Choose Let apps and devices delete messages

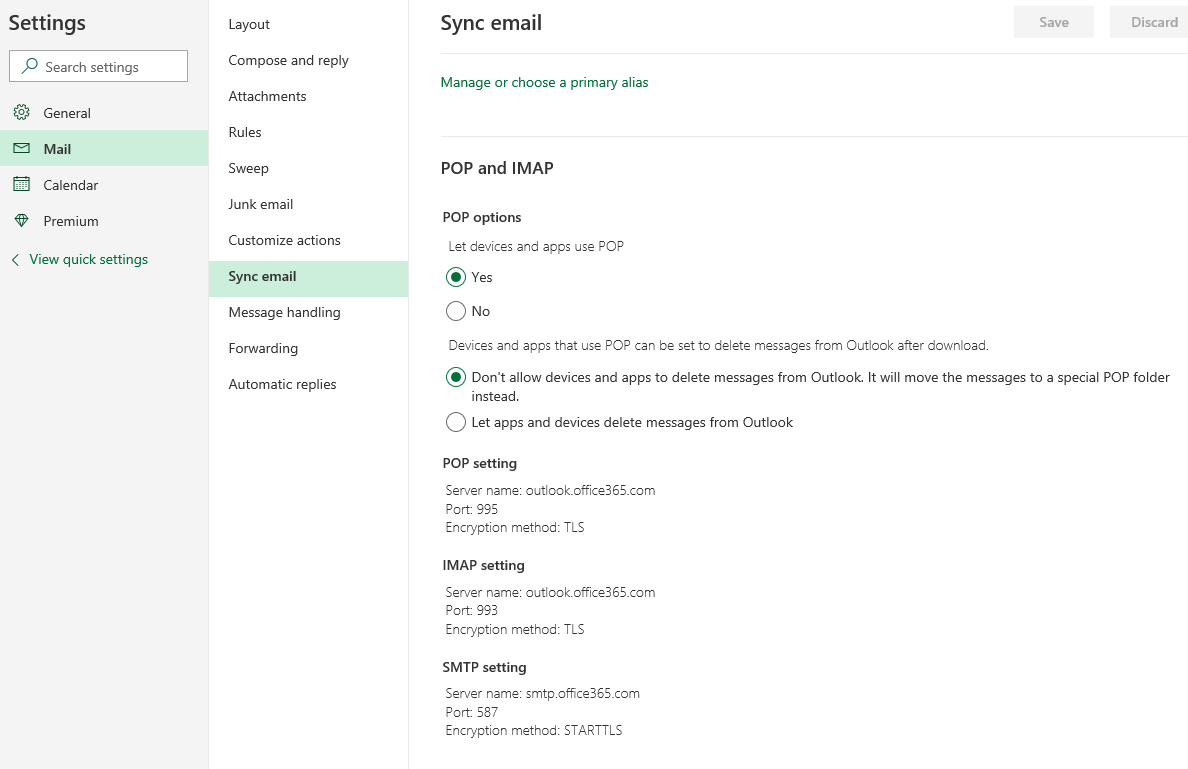point(456,422)
